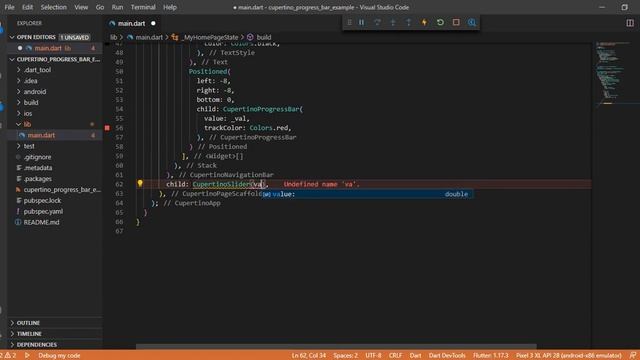Grab the debug toolbar drag handle
Image resolution: width=640 pixels, height=360 pixels.
click(x=349, y=22)
